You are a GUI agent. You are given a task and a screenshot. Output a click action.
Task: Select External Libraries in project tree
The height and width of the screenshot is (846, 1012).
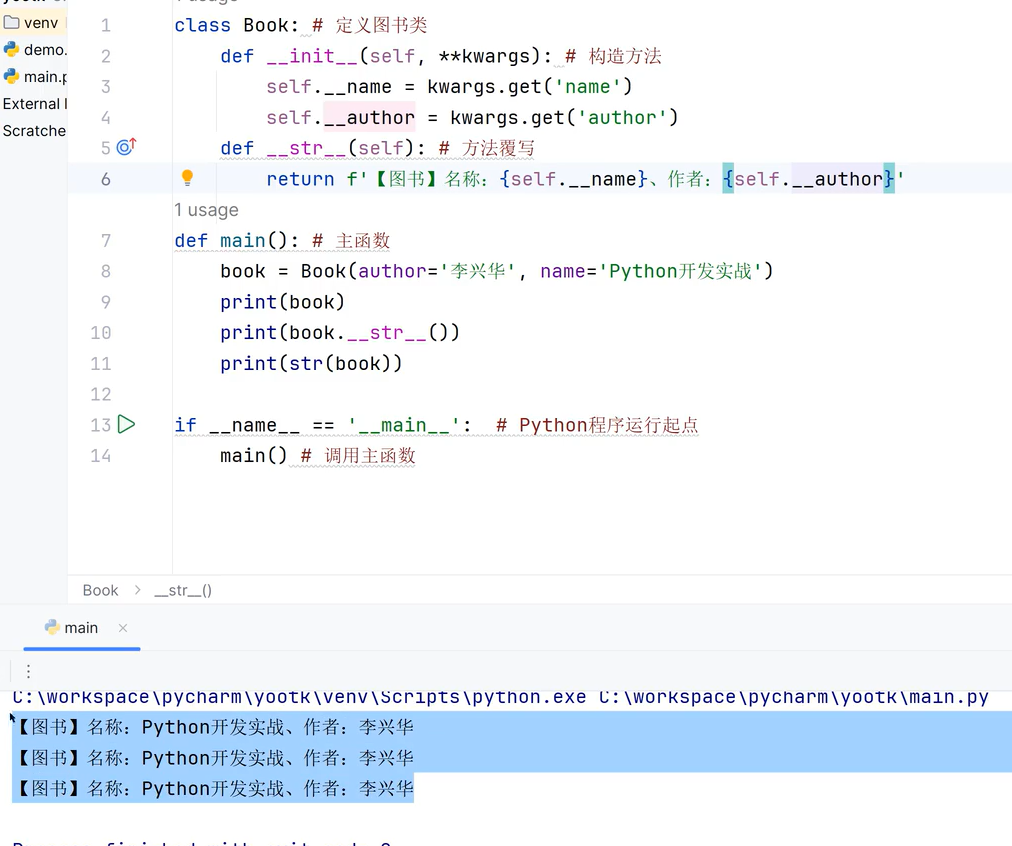click(35, 104)
